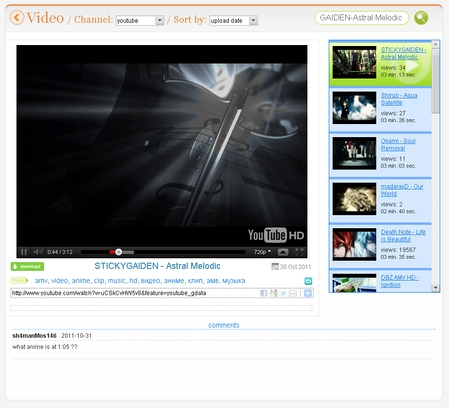Viewport: 449px width, 408px height.
Task: Open the Channel dropdown showing youtube
Action: (x=140, y=21)
